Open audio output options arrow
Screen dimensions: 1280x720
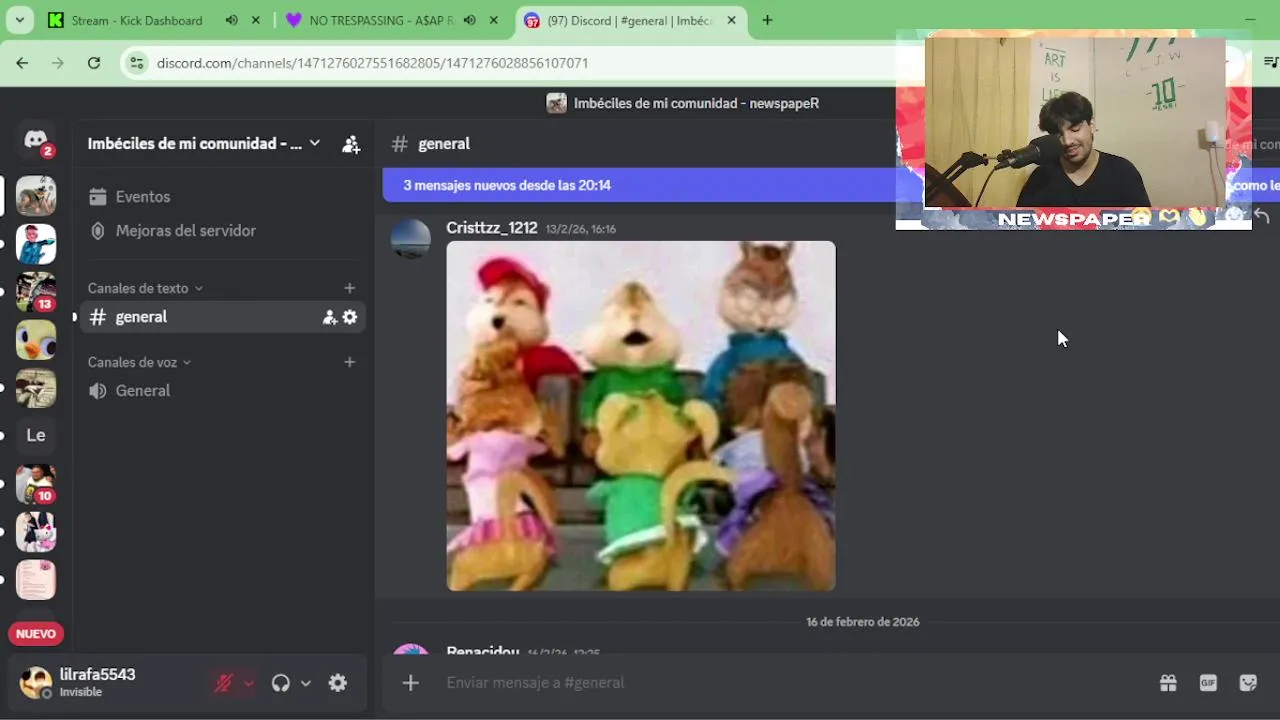coord(305,683)
